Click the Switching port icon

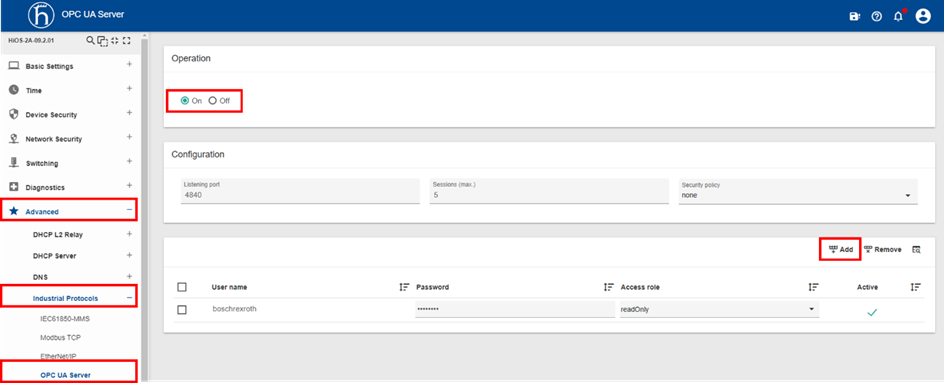[14, 163]
